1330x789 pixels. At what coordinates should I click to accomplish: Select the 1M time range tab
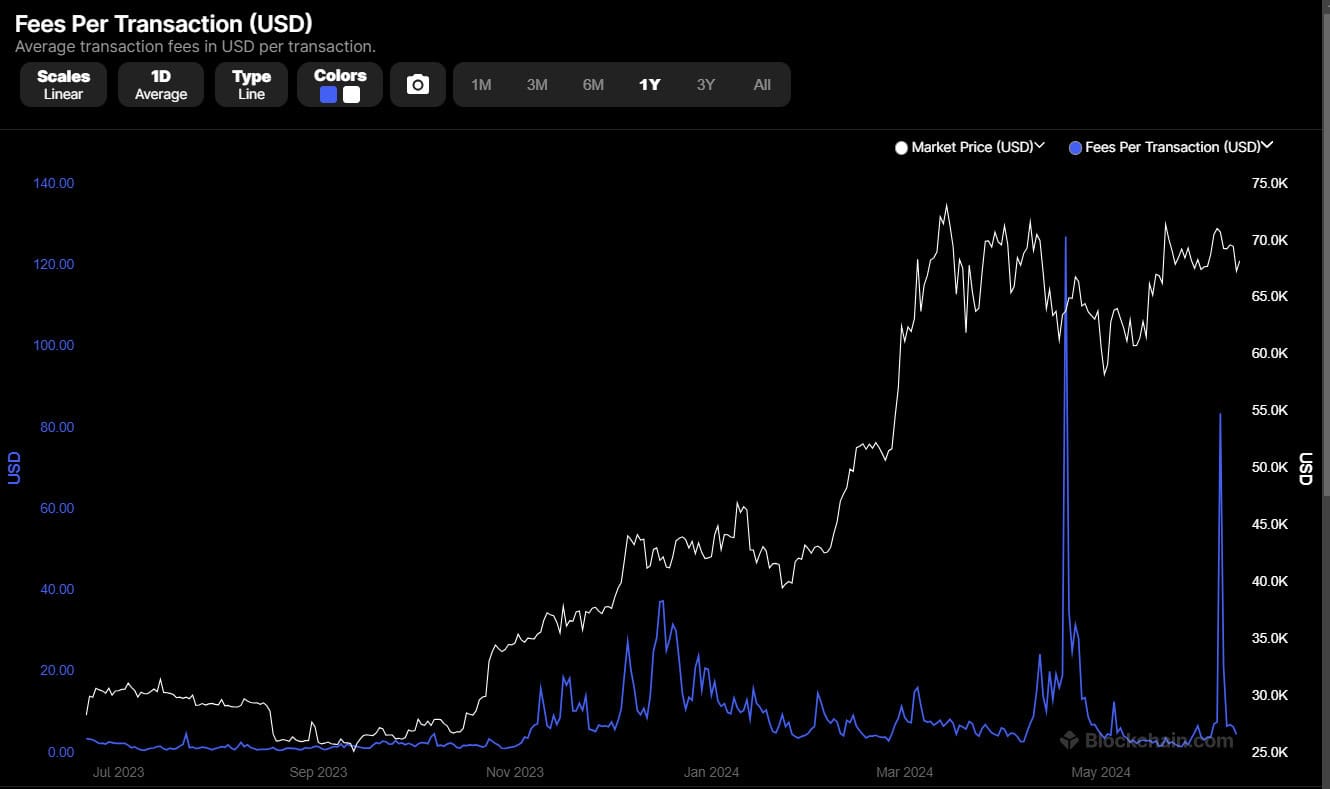coord(481,85)
